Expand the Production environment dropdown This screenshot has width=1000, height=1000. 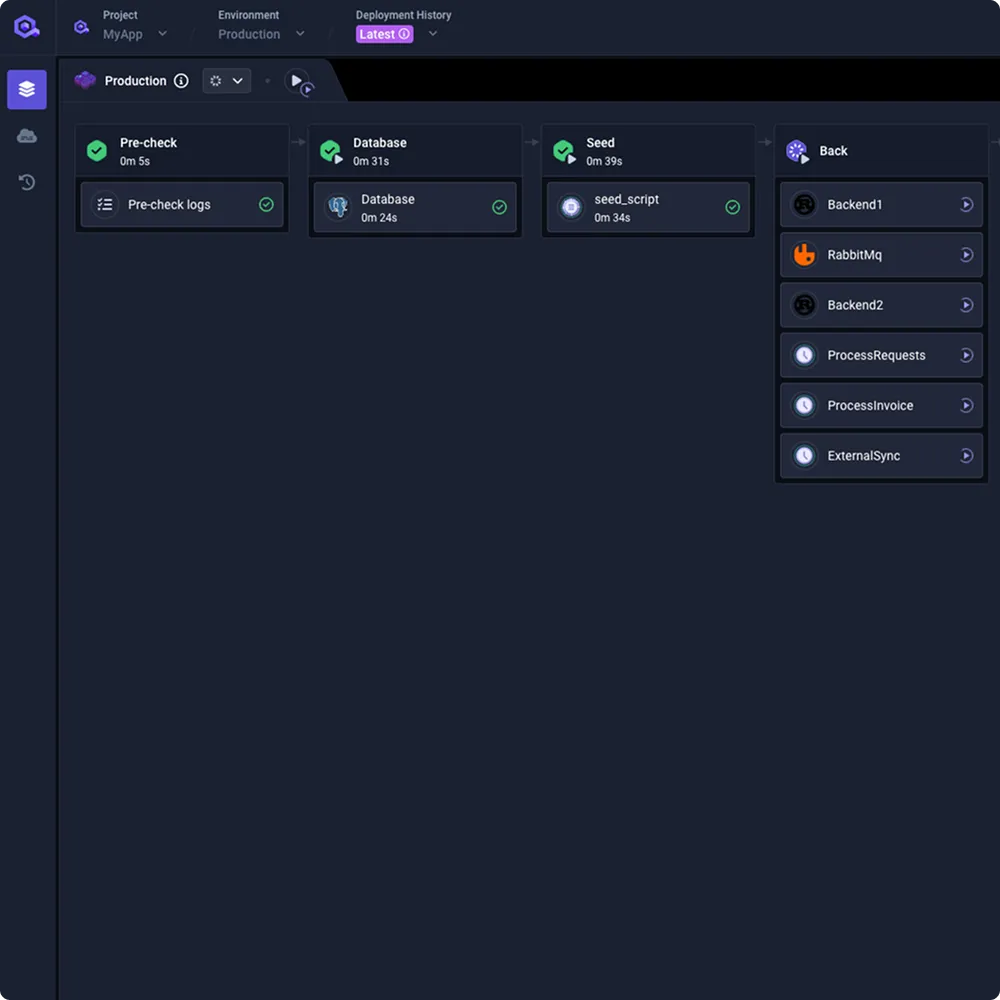300,33
